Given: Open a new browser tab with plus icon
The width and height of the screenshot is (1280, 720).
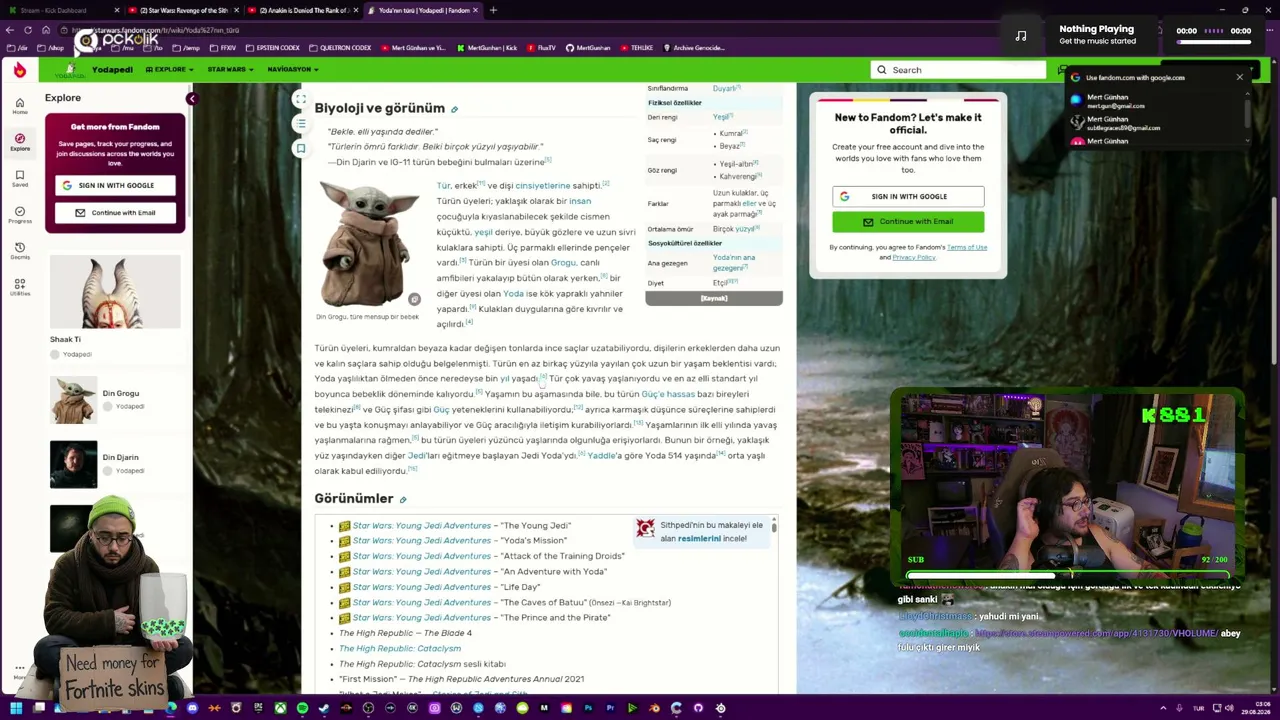Looking at the screenshot, I should click(493, 10).
